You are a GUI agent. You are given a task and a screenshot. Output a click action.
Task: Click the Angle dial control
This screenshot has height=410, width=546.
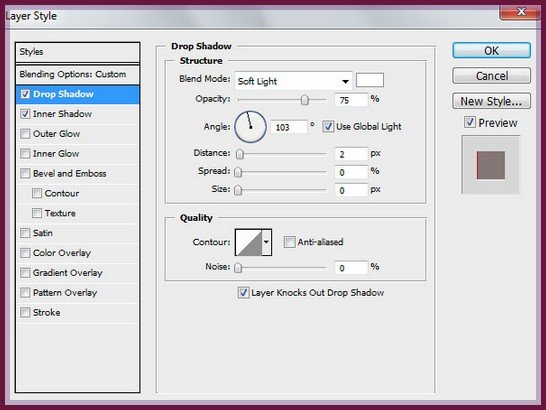250,127
